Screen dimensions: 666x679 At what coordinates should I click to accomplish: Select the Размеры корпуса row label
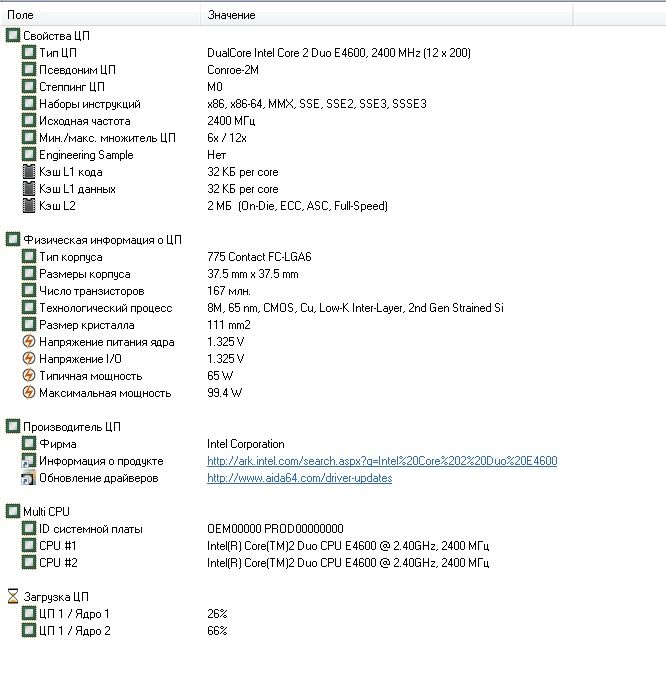(84, 274)
